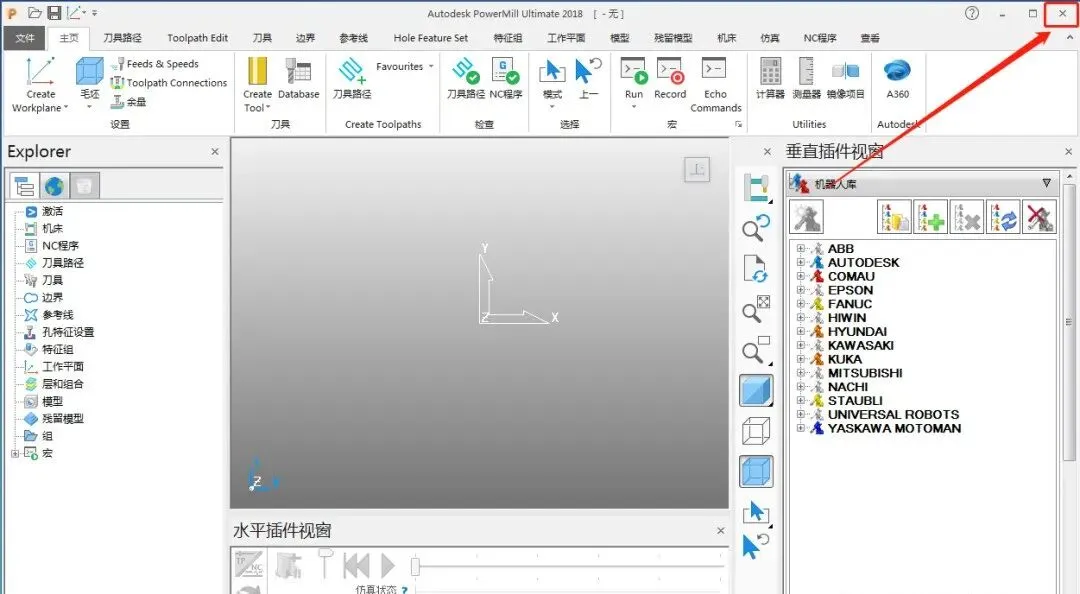Screen dimensions: 1080x594
Task: Verify NC程序 in the 检查 group
Action: [506, 79]
